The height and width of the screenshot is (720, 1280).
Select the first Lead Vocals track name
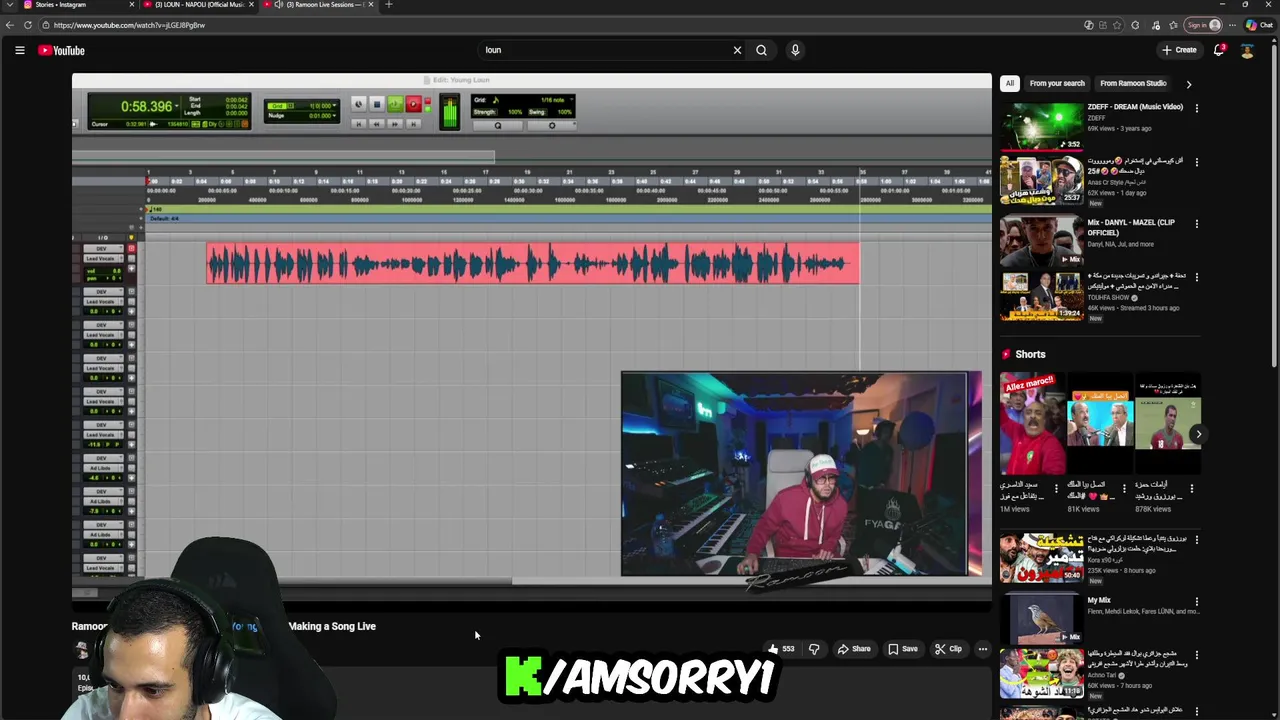(100, 259)
